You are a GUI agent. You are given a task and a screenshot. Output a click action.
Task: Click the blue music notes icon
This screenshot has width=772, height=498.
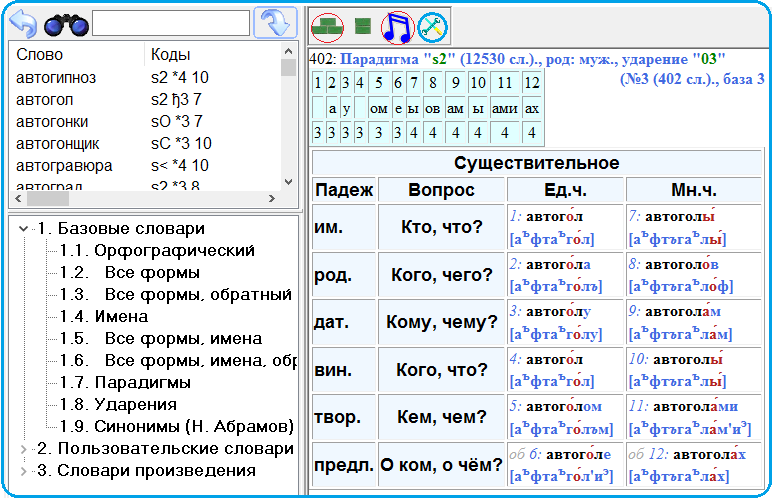pos(397,28)
